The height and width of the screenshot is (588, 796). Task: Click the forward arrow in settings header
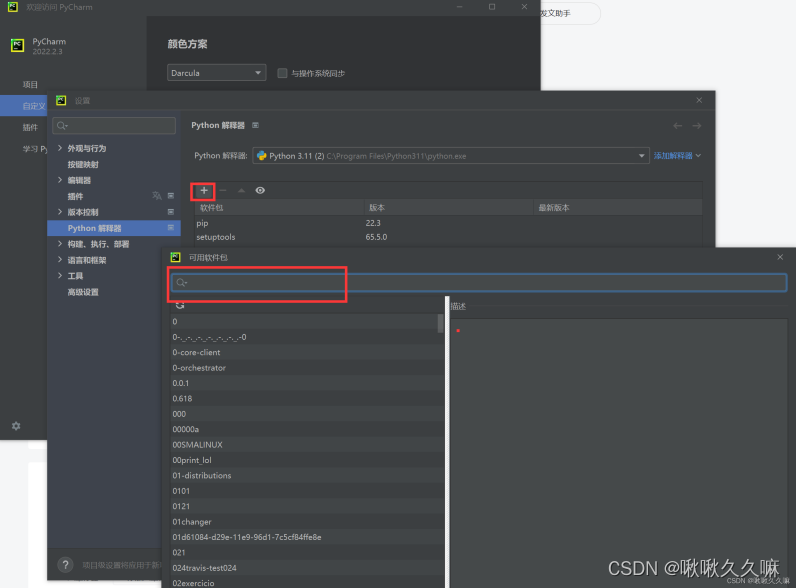[696, 125]
